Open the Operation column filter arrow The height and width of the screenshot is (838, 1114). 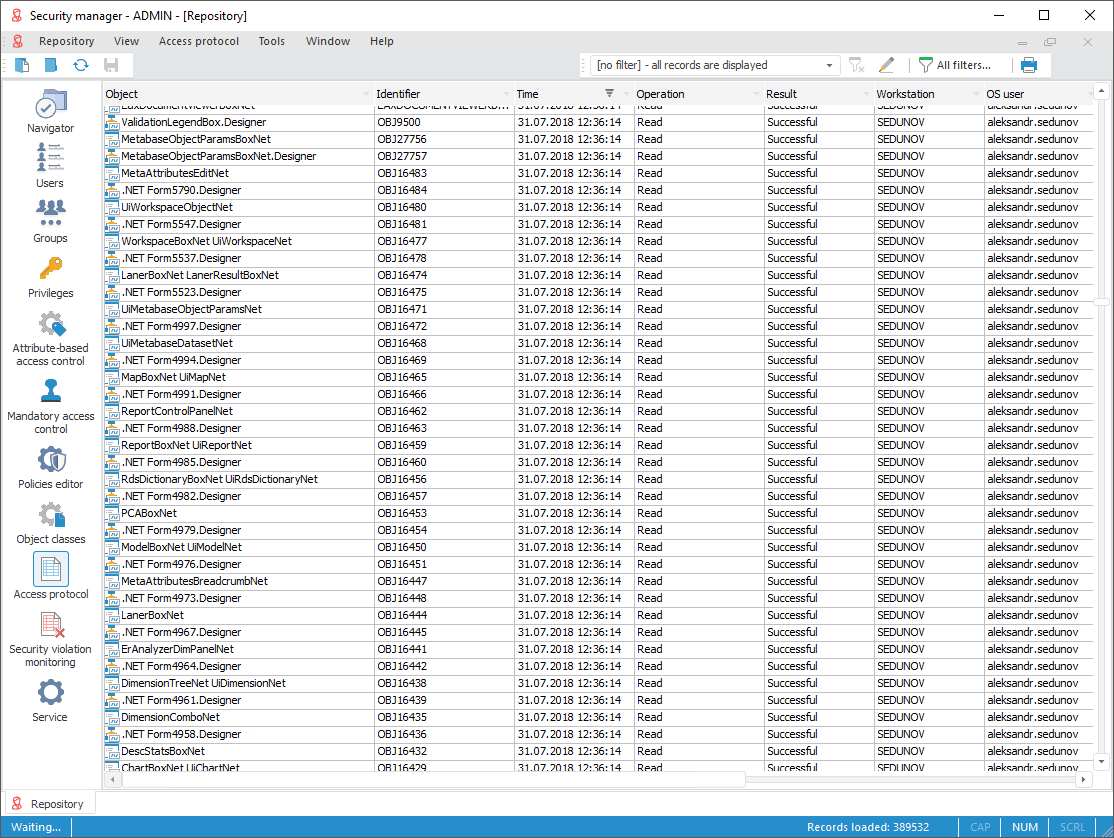point(756,94)
